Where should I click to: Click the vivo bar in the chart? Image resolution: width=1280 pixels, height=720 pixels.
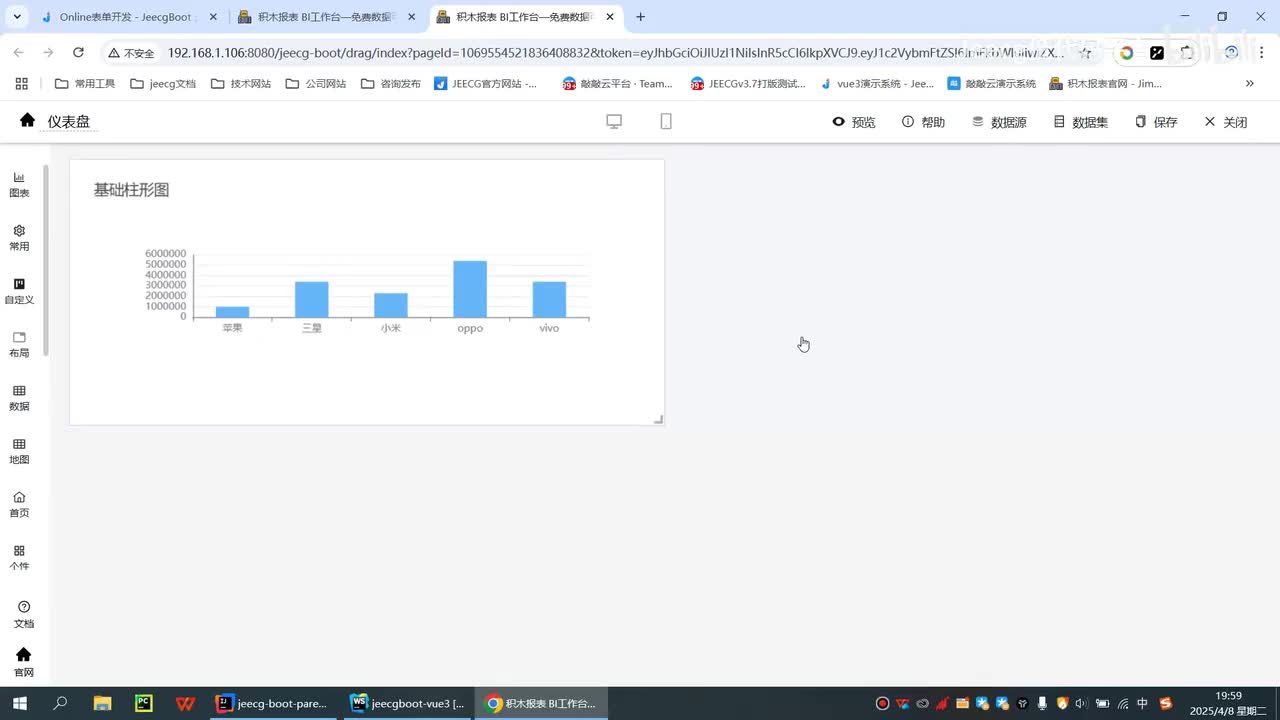[x=549, y=299]
